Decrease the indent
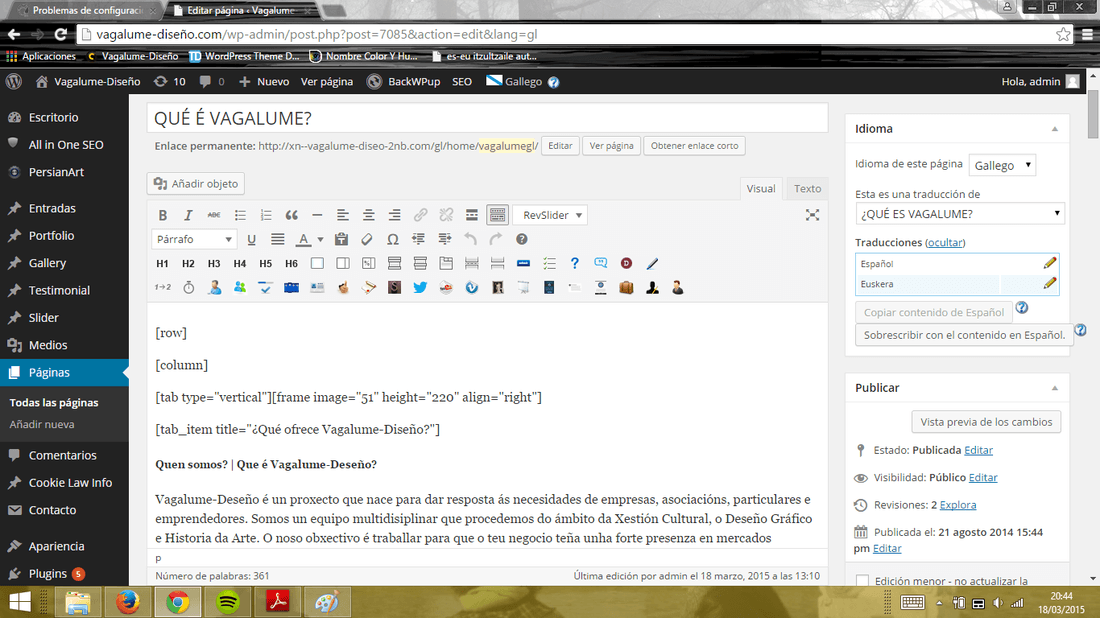 pos(418,239)
